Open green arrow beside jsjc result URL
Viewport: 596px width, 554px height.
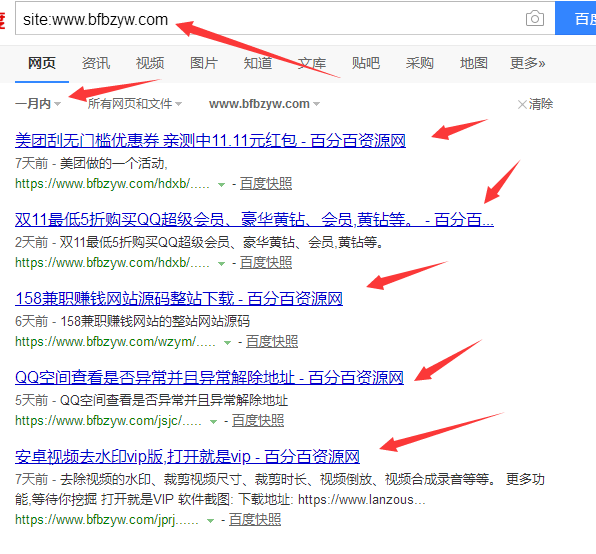tap(214, 422)
